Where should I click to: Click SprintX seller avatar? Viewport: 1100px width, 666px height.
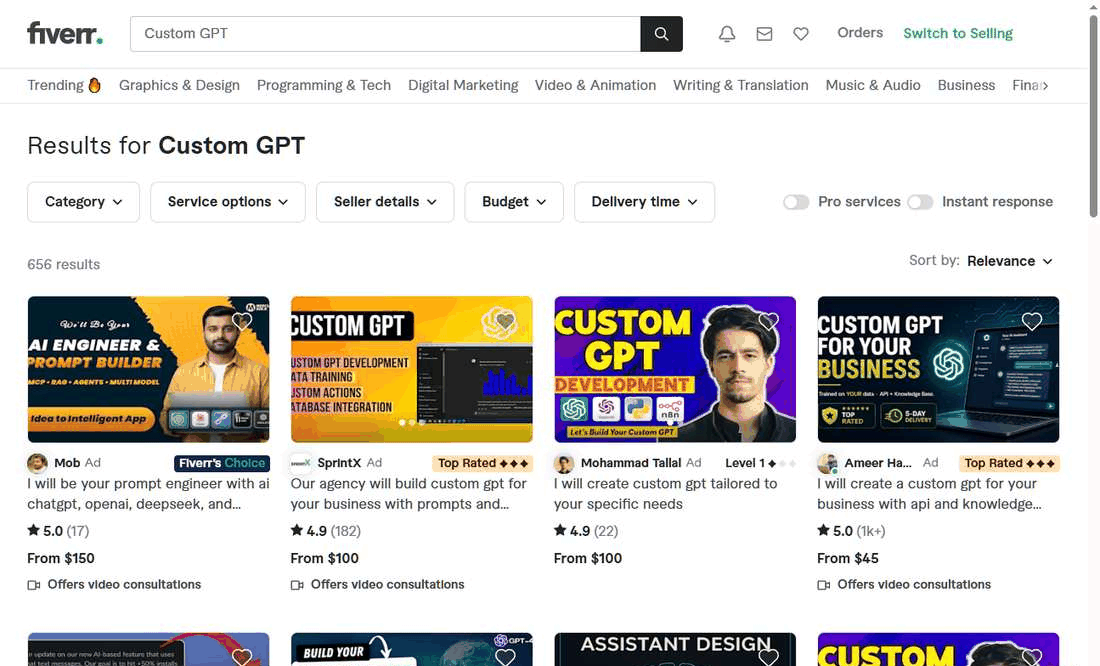click(300, 463)
